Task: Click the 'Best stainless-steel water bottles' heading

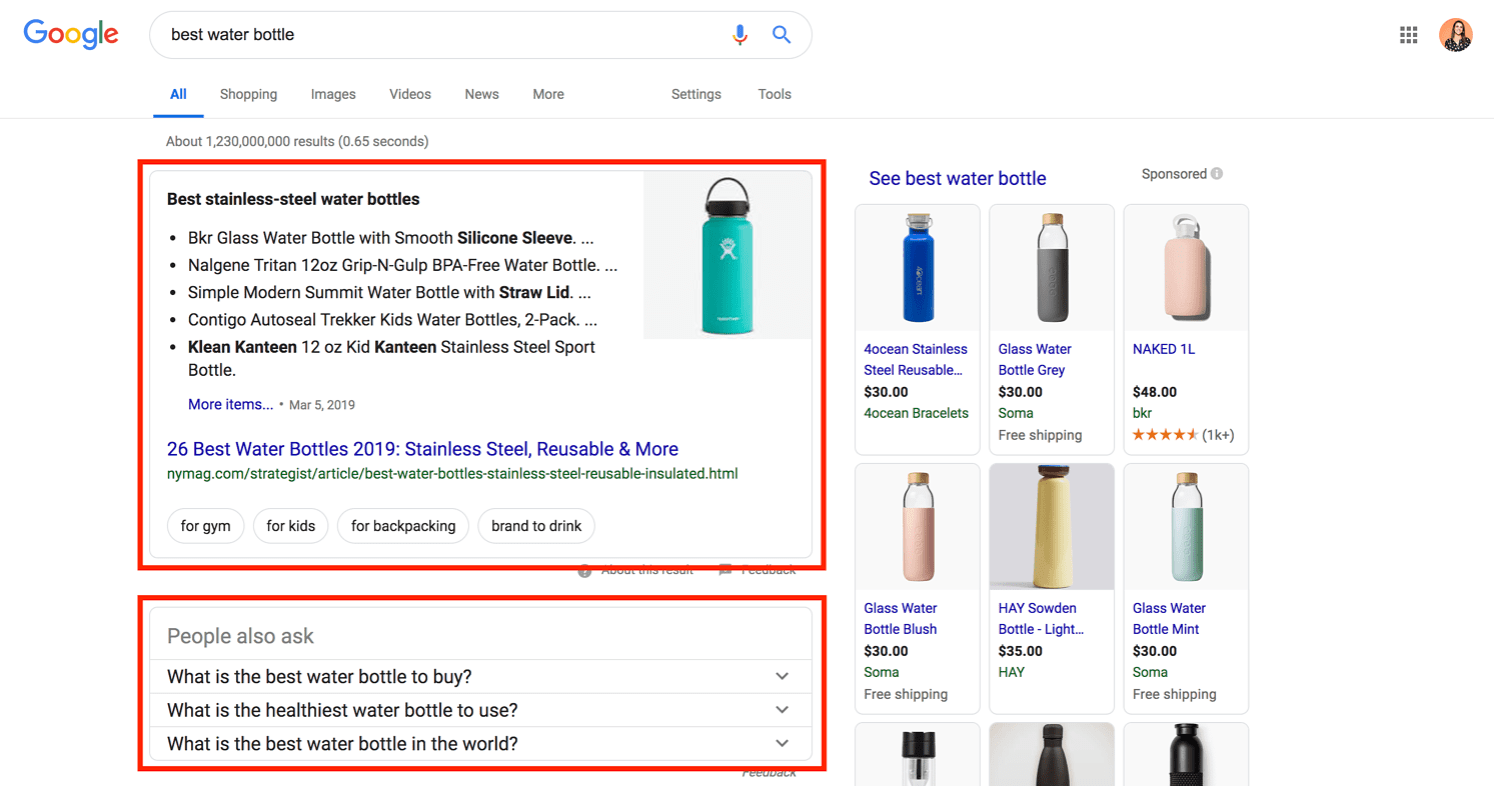Action: [x=293, y=199]
